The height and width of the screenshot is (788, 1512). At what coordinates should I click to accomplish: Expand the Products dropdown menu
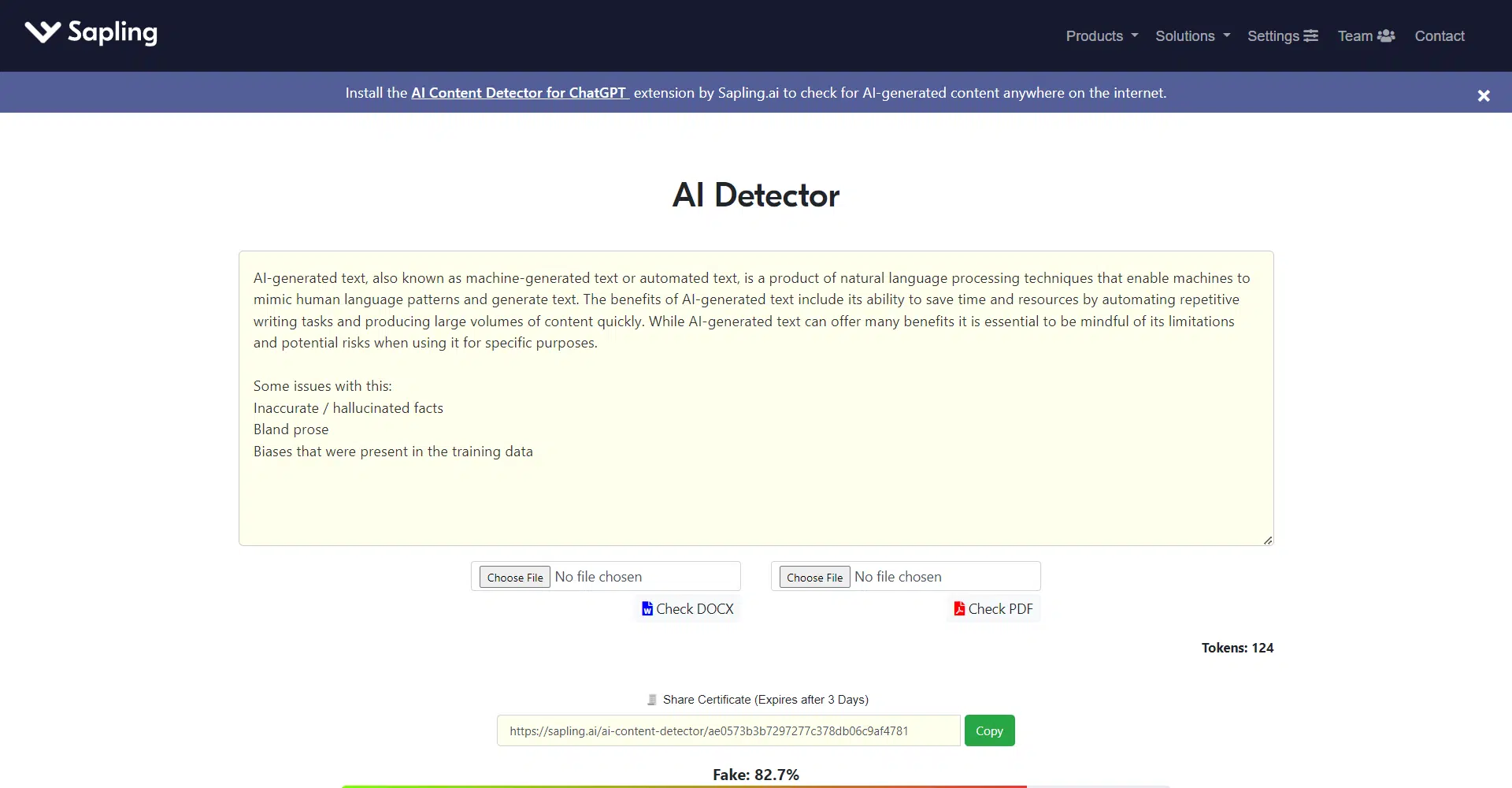pos(1101,36)
